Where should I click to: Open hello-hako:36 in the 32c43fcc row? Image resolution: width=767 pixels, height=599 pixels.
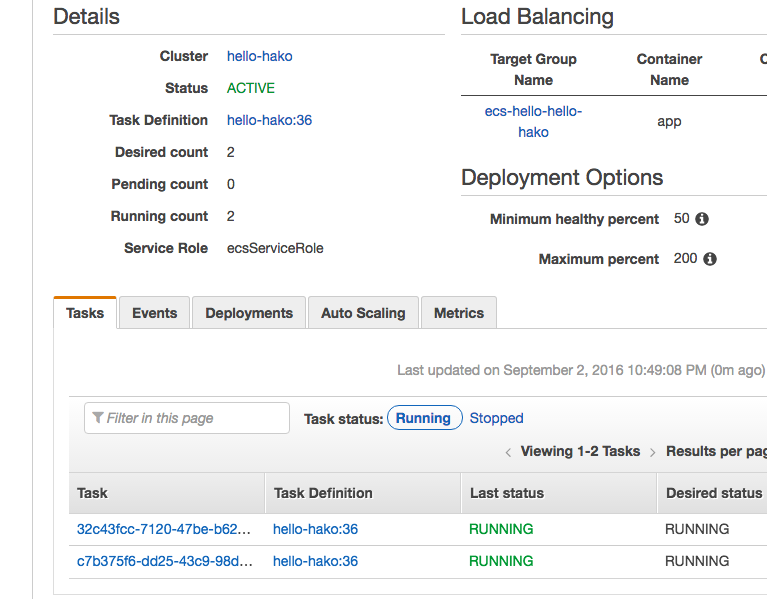click(316, 529)
